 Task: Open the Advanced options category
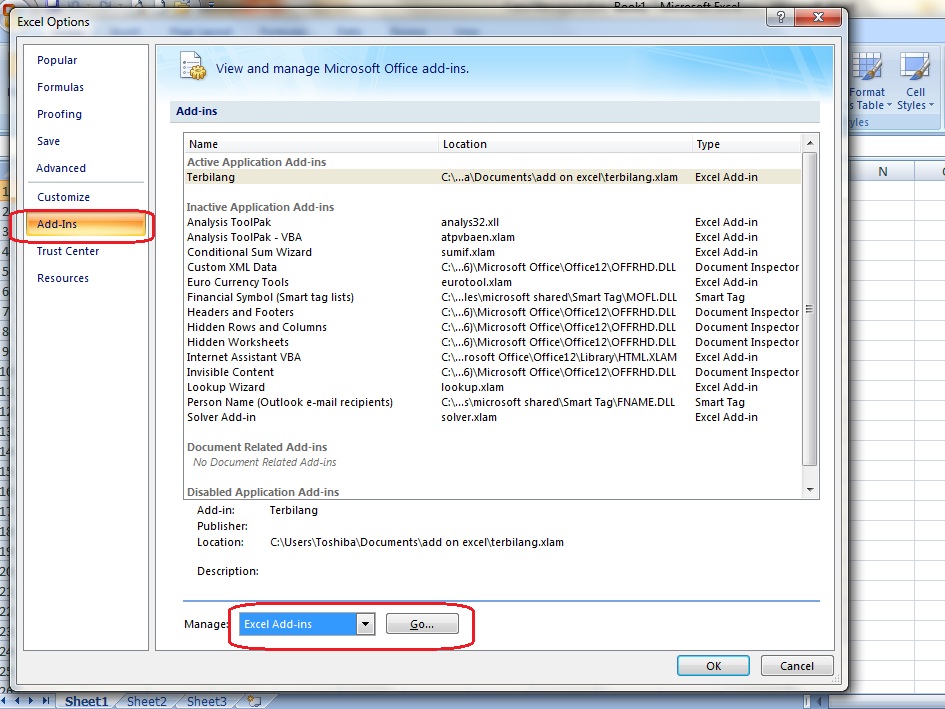pos(61,168)
